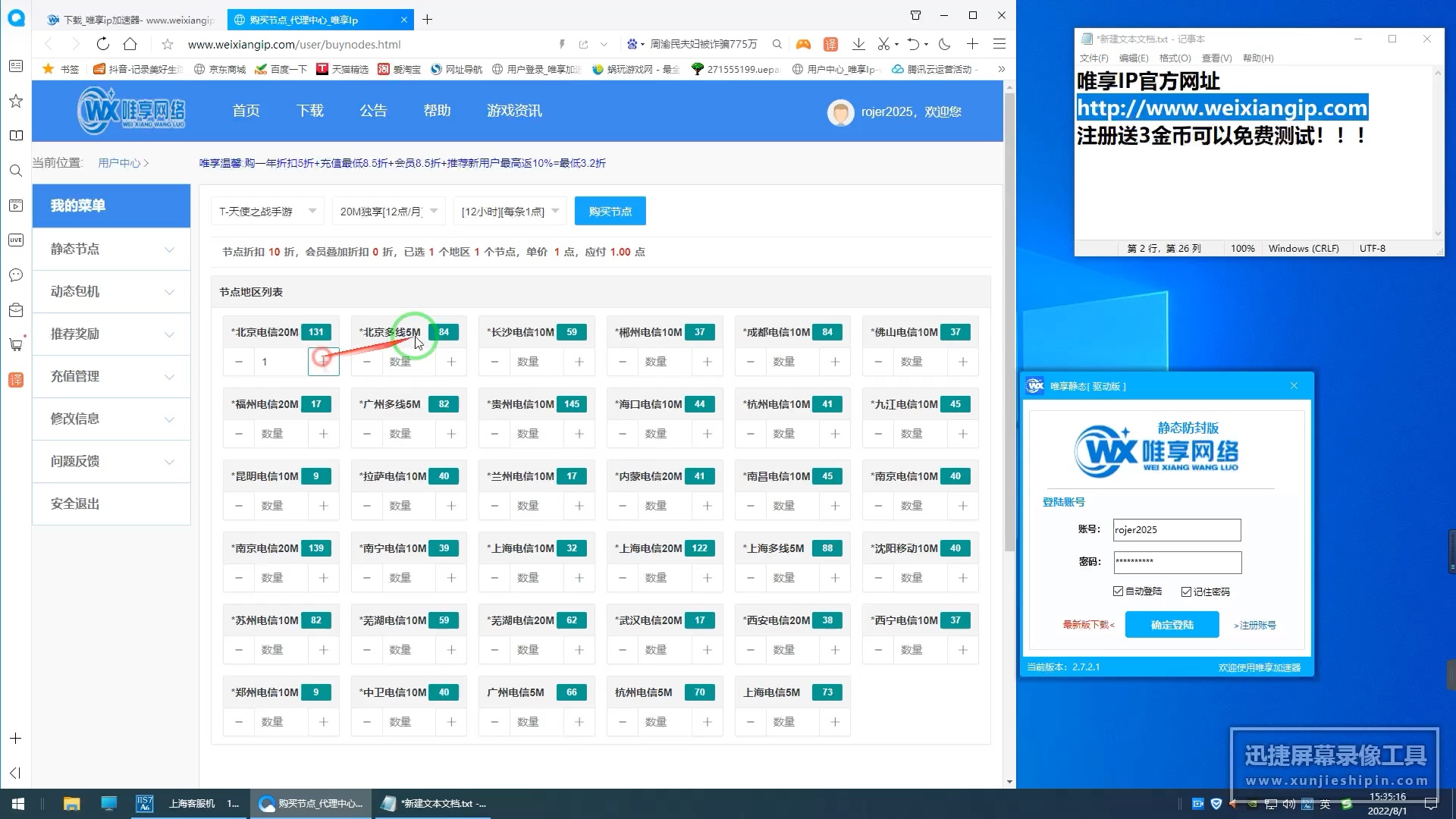Open the Windows Start menu
This screenshot has height=819, width=1456.
click(18, 804)
